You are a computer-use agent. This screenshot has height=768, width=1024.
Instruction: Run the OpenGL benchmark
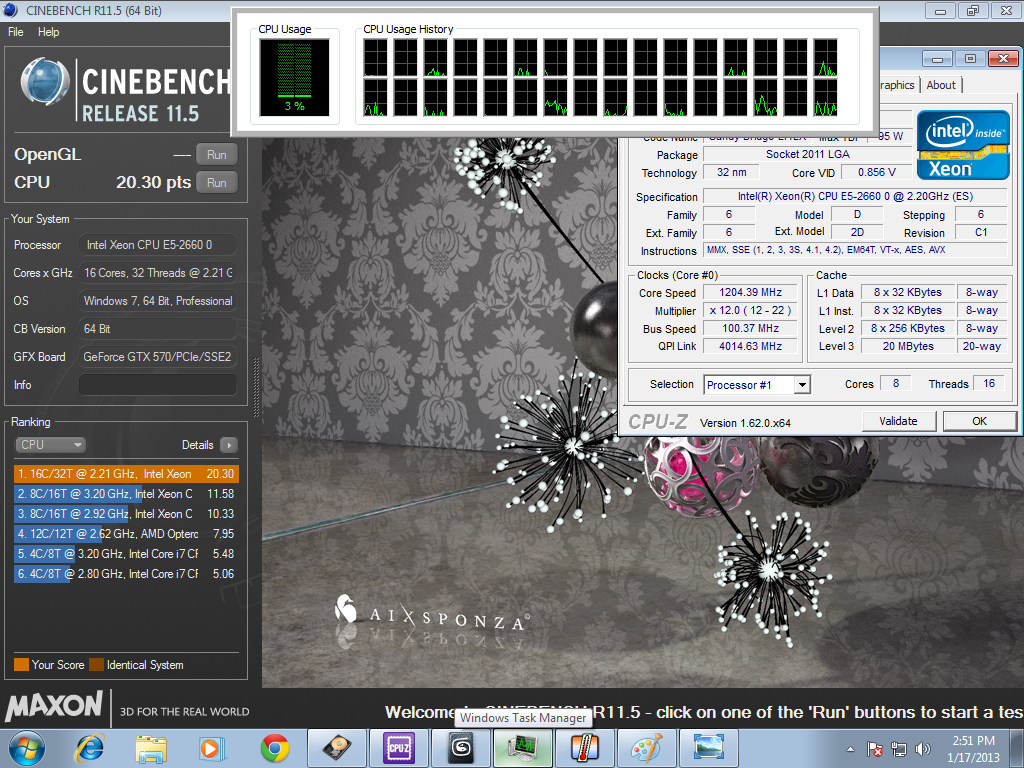[217, 155]
